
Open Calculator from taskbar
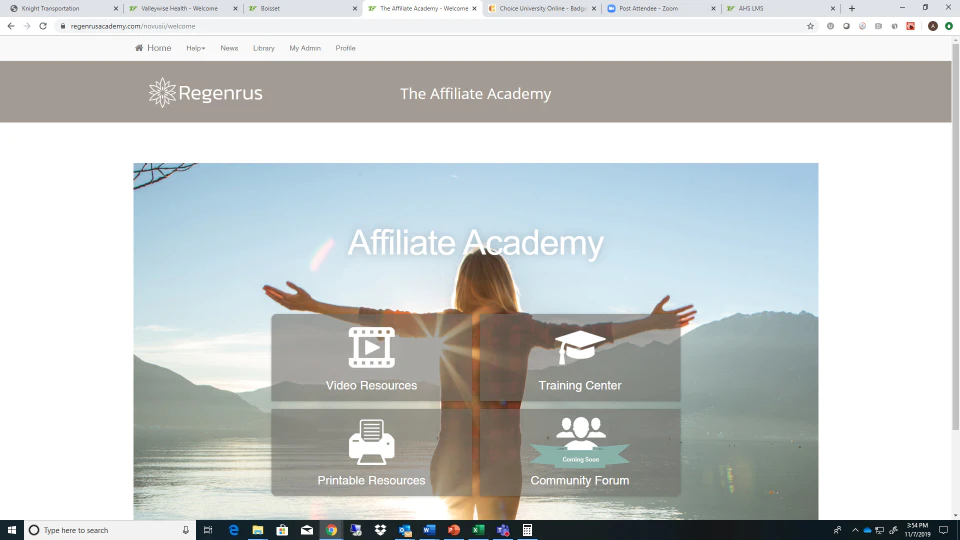(527, 530)
